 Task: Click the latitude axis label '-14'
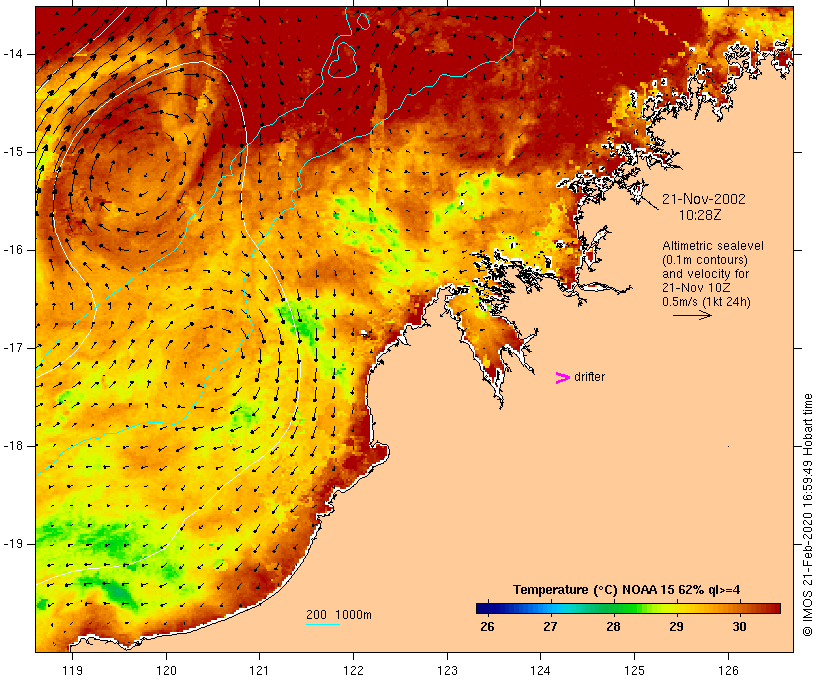[x=13, y=54]
